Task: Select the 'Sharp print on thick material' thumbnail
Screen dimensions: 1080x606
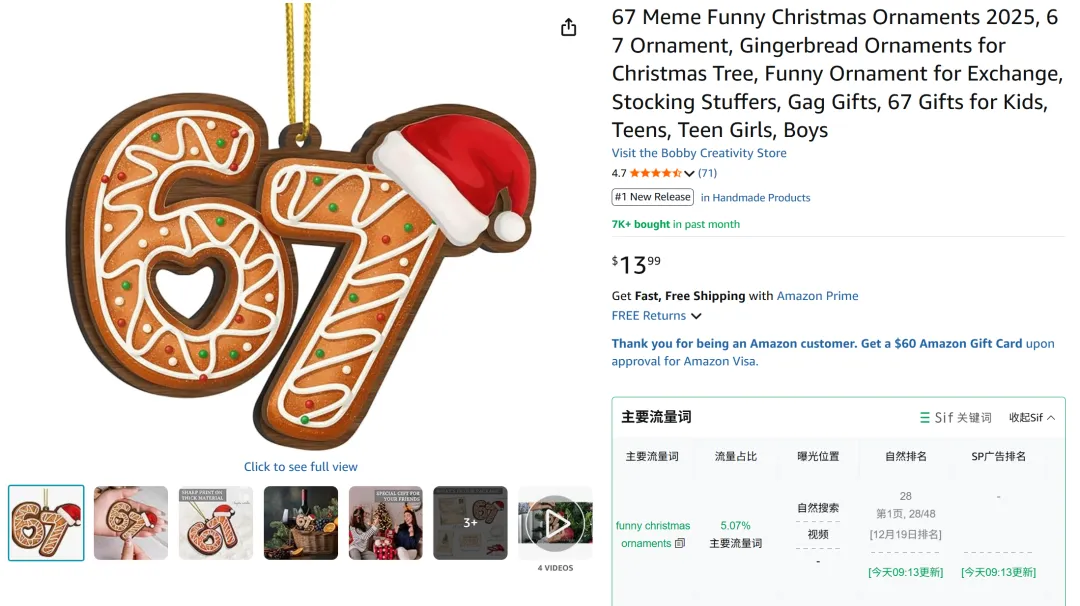Action: [216, 523]
